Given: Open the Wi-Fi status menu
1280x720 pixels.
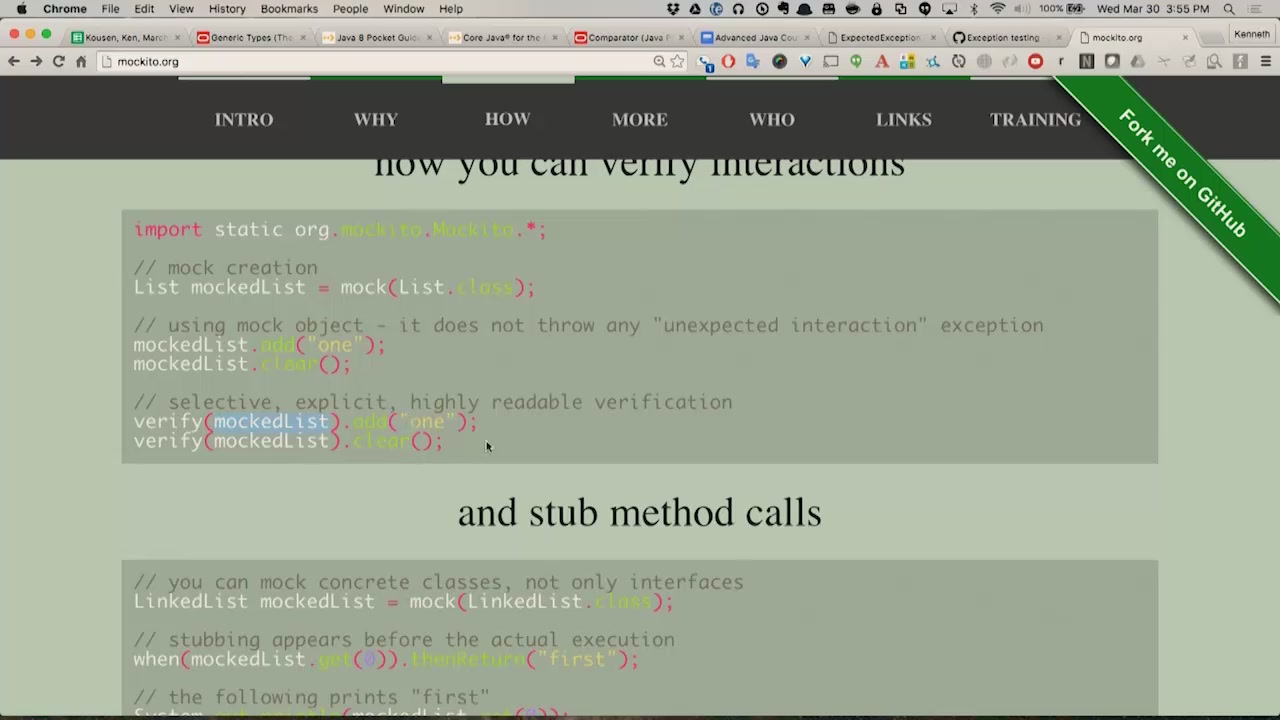Looking at the screenshot, I should [x=997, y=9].
